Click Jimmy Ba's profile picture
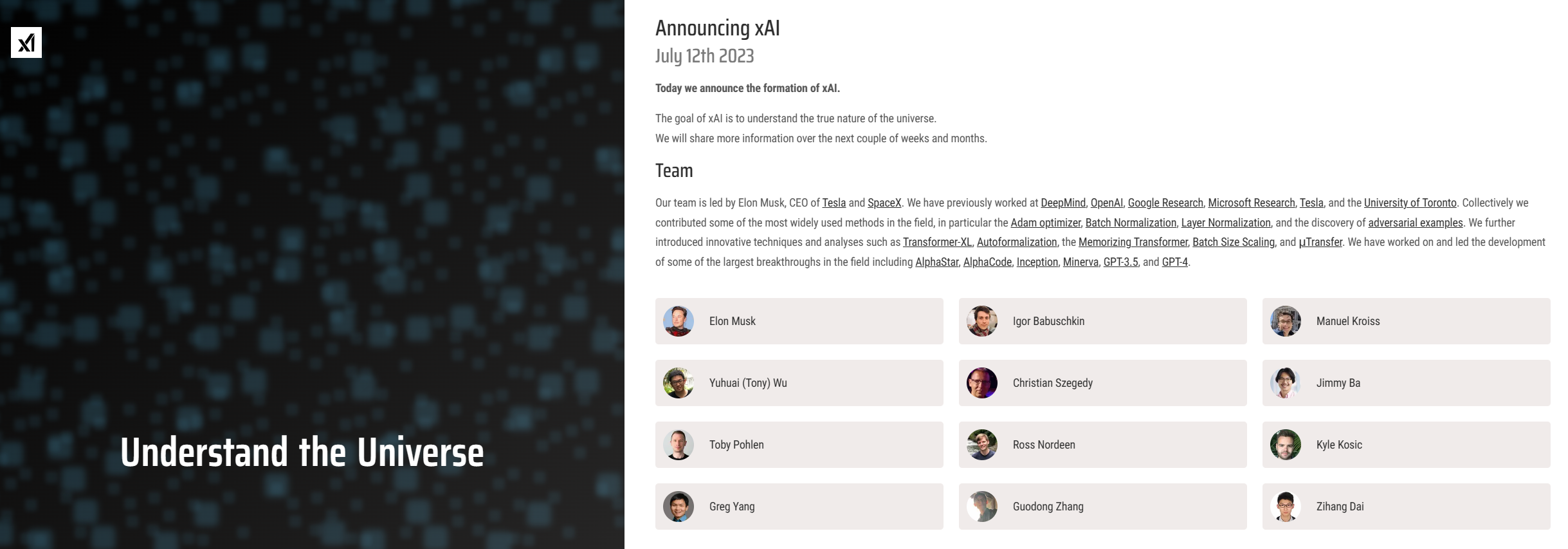The width and height of the screenshot is (1568, 549). click(x=1286, y=383)
